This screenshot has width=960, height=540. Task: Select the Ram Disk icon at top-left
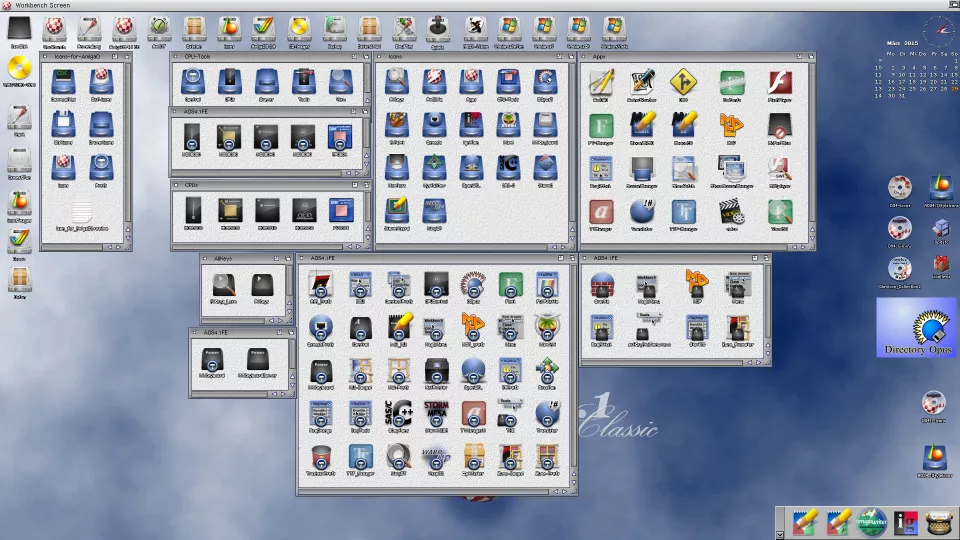[x=19, y=29]
